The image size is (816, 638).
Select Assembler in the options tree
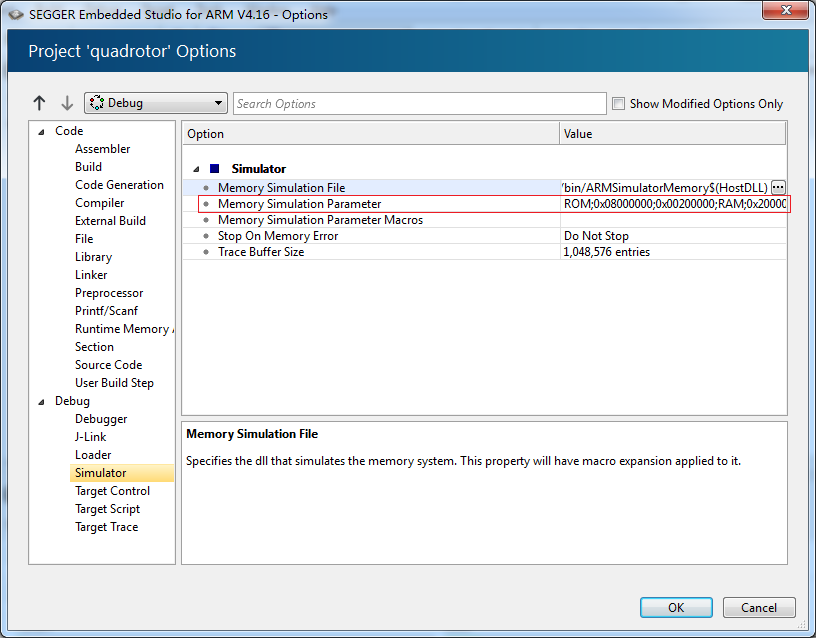pyautogui.click(x=103, y=149)
